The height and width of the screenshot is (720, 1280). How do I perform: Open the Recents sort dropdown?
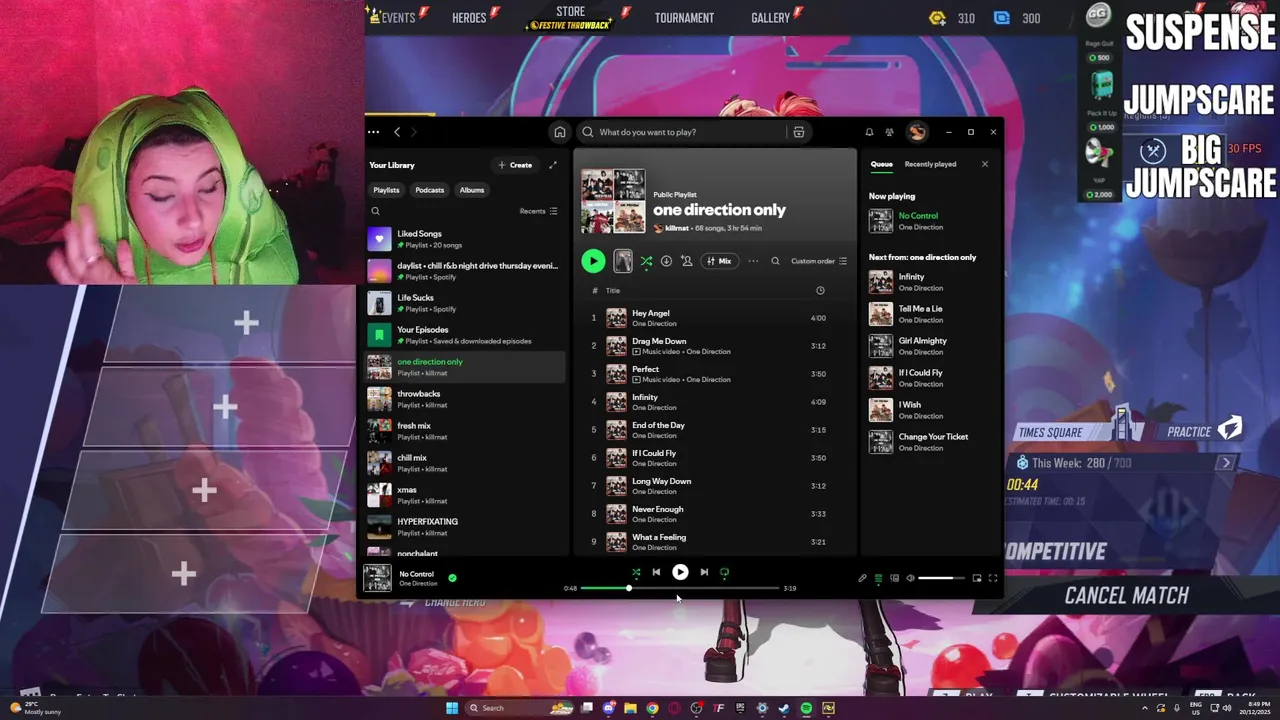538,211
